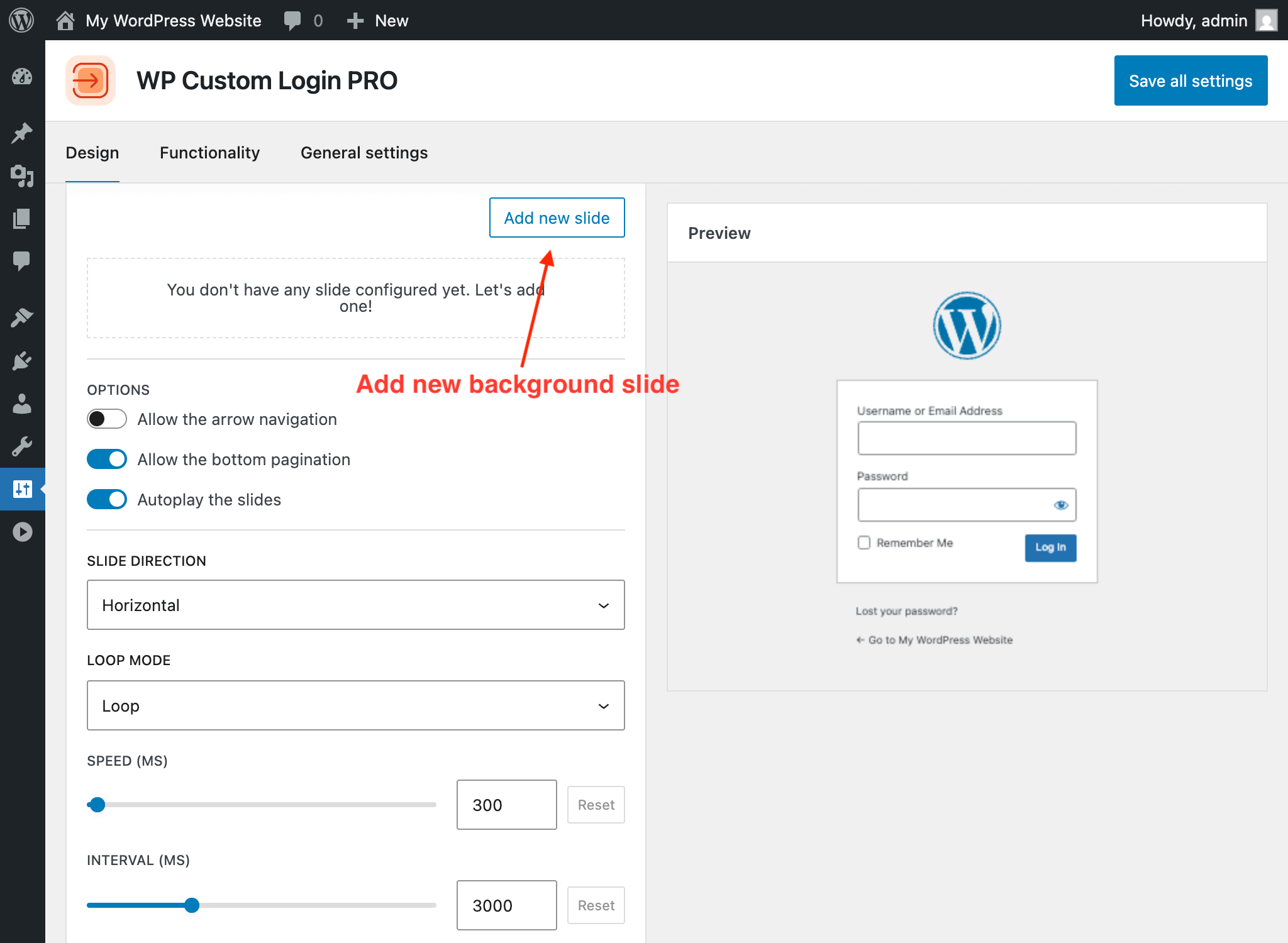This screenshot has width=1288, height=943.
Task: Turn off Autoplay the slides toggle
Action: click(x=107, y=500)
